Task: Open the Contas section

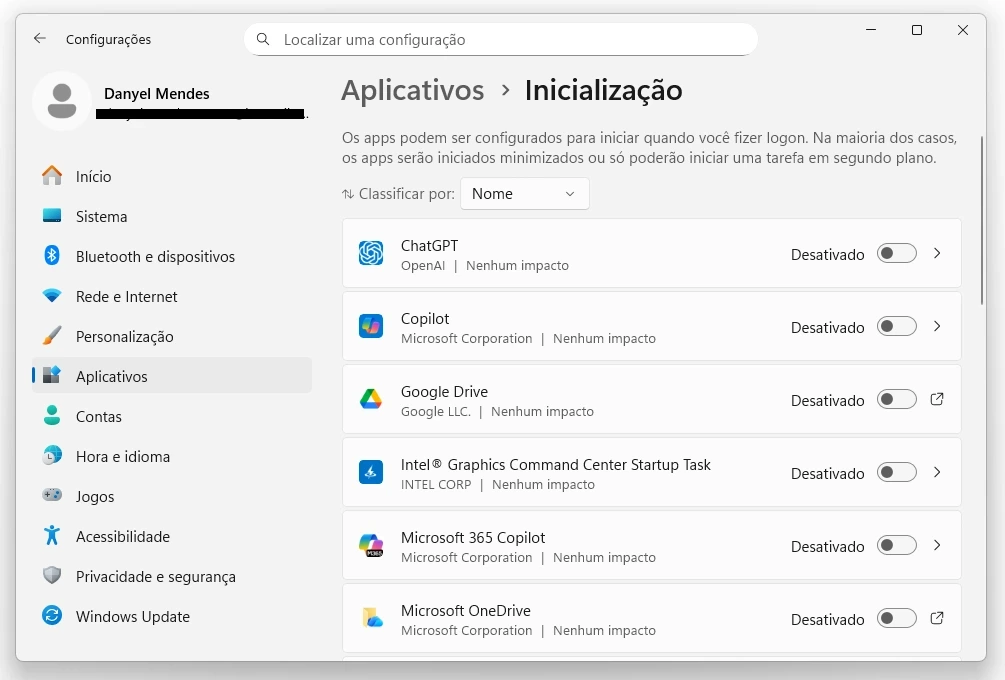Action: [172, 417]
